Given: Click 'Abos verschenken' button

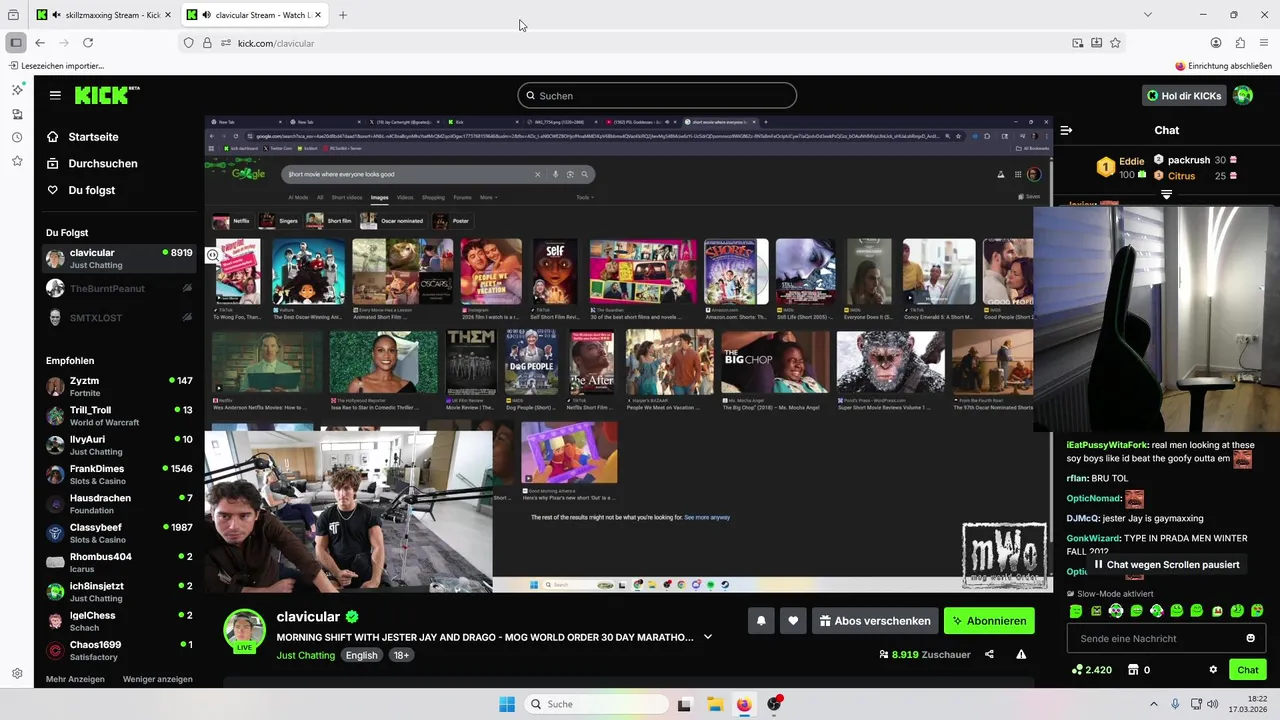Looking at the screenshot, I should (x=875, y=621).
